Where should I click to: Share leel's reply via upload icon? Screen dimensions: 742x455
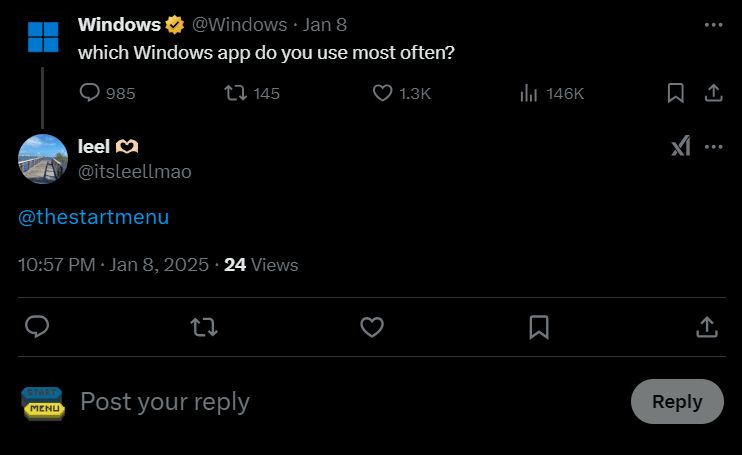(x=706, y=327)
